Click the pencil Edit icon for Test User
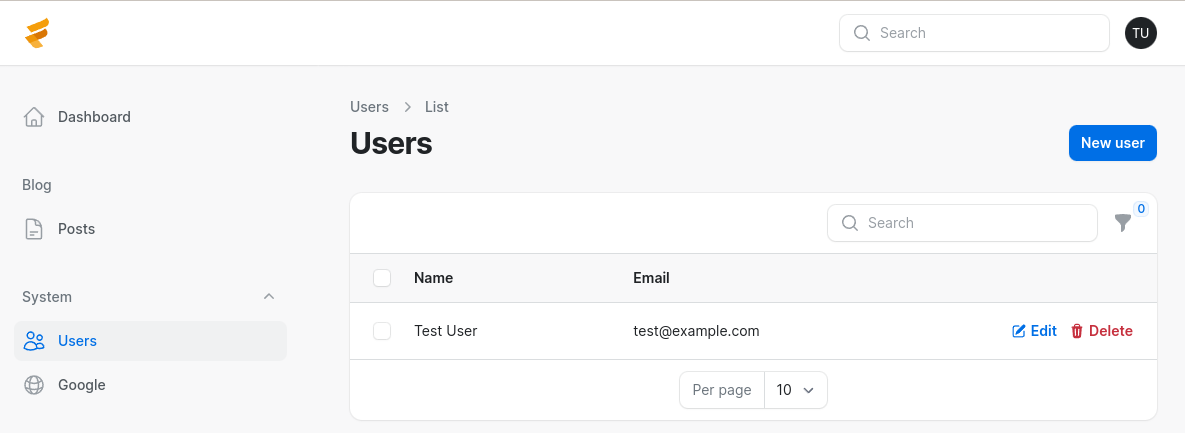 1019,331
